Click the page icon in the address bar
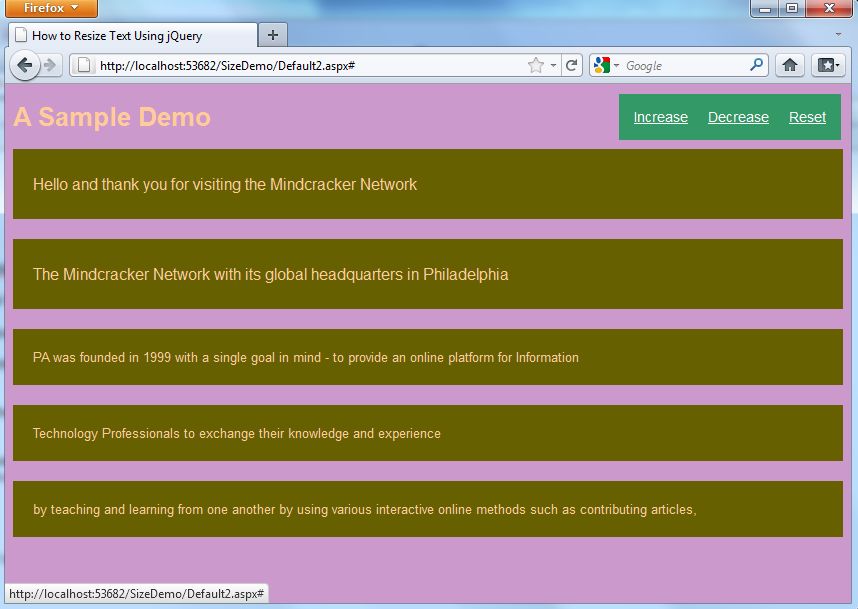858x609 pixels. [84, 66]
